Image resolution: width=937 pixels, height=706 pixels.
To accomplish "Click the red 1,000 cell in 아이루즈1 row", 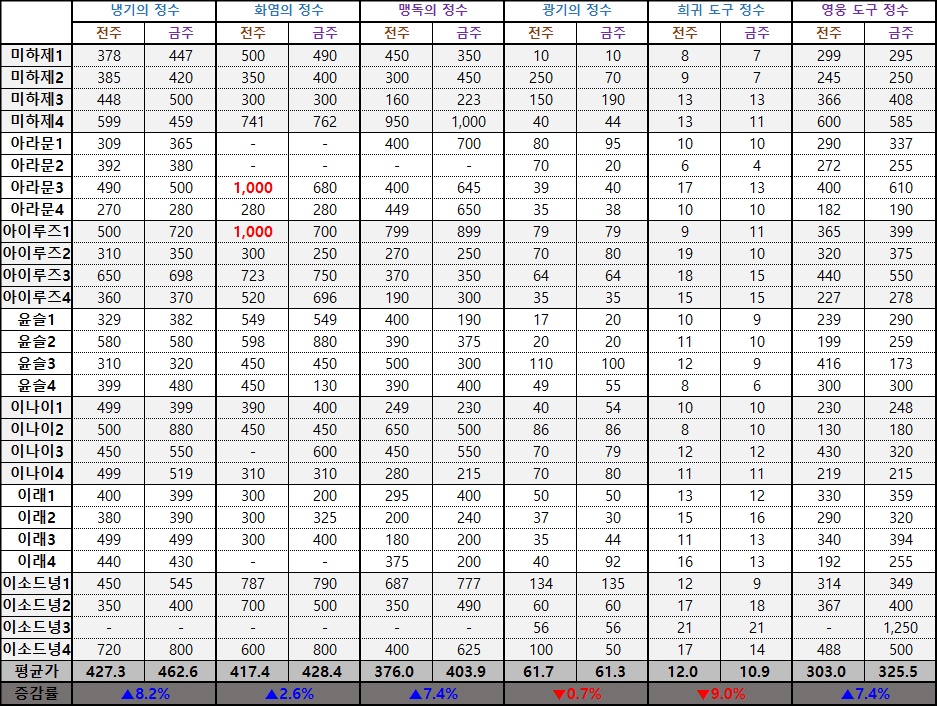I will pyautogui.click(x=253, y=231).
